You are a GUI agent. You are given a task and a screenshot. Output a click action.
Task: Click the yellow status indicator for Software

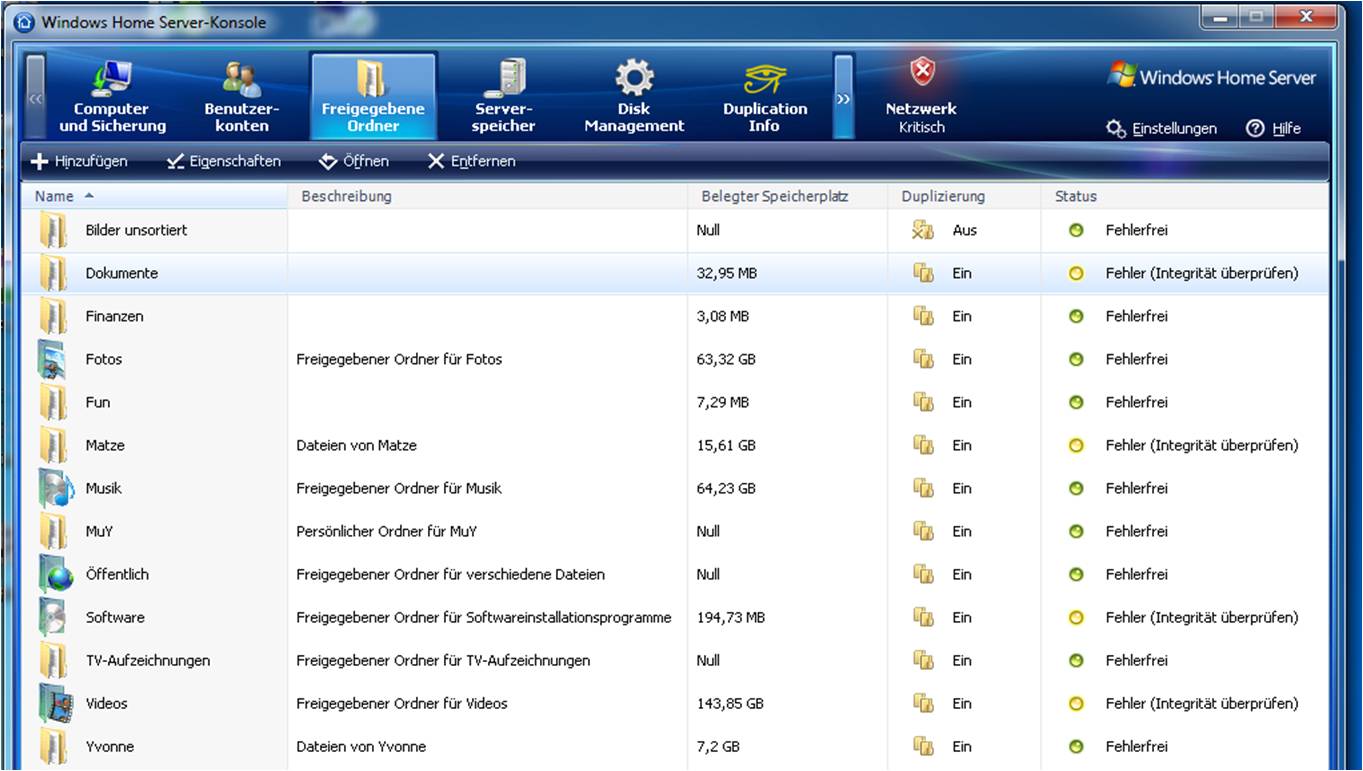(1076, 617)
